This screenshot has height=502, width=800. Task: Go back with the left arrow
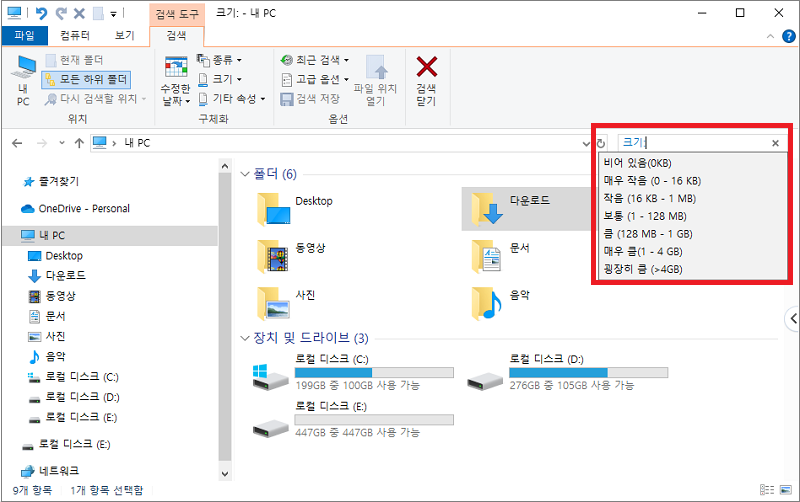tap(17, 143)
